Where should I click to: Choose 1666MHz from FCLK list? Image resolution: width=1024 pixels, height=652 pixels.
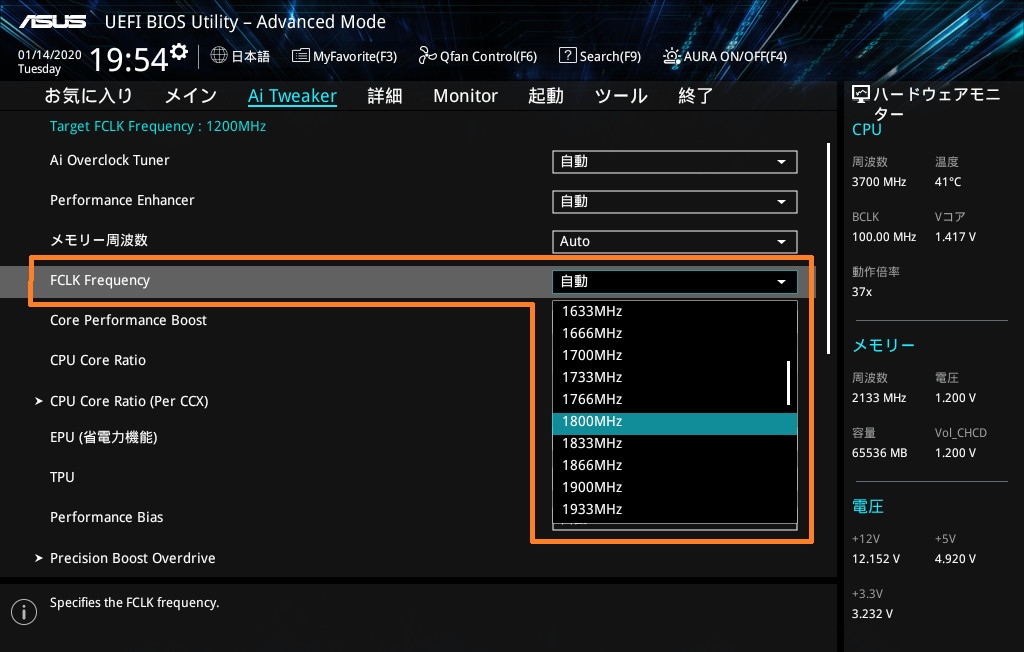pos(675,333)
